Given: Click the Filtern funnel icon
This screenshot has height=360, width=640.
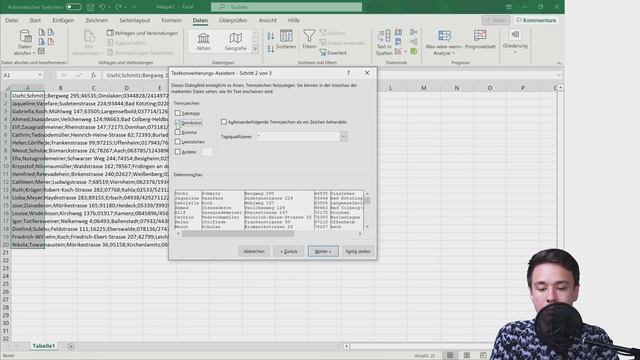Looking at the screenshot, I should 309,36.
